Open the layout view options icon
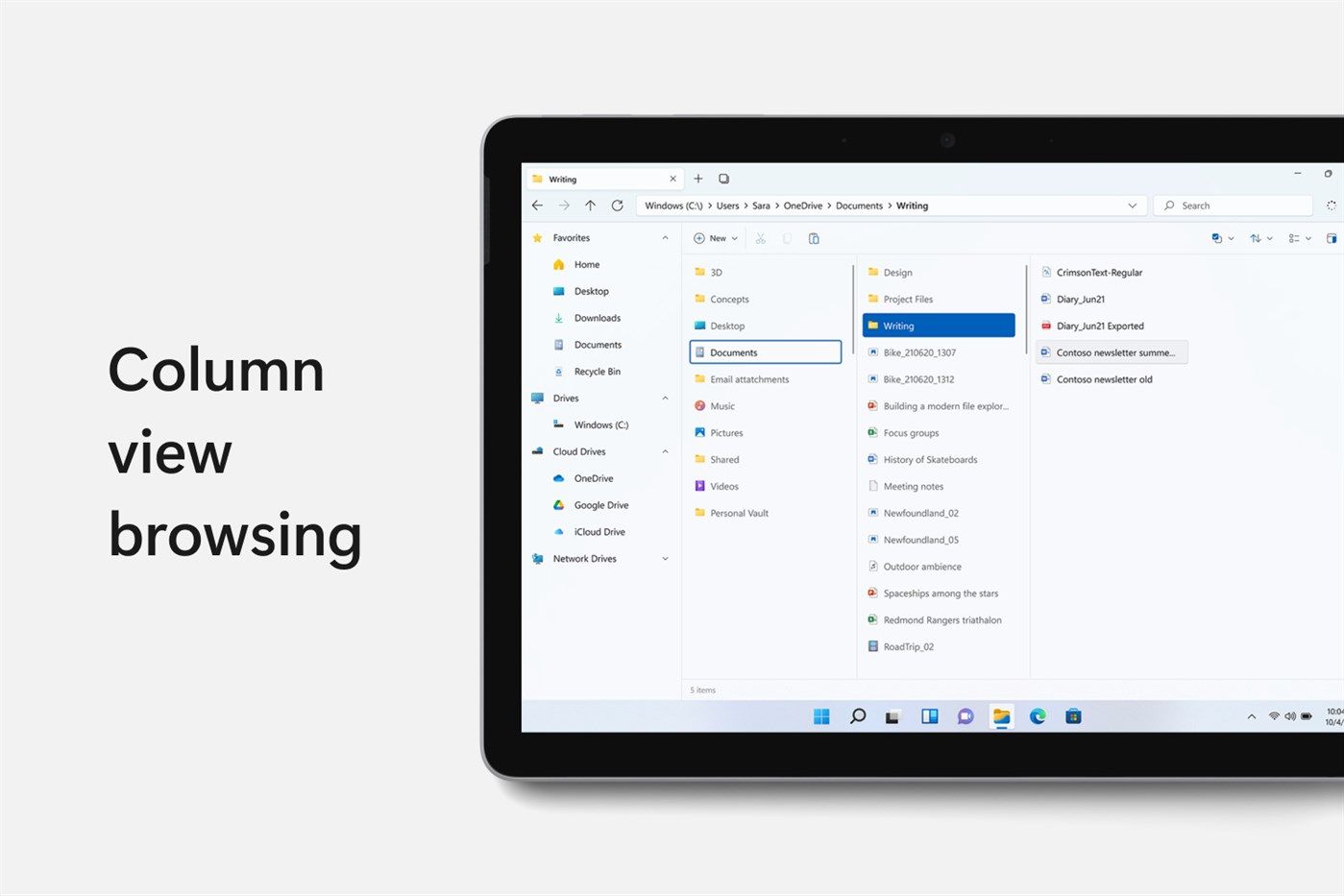The width and height of the screenshot is (1344, 896). (1300, 238)
